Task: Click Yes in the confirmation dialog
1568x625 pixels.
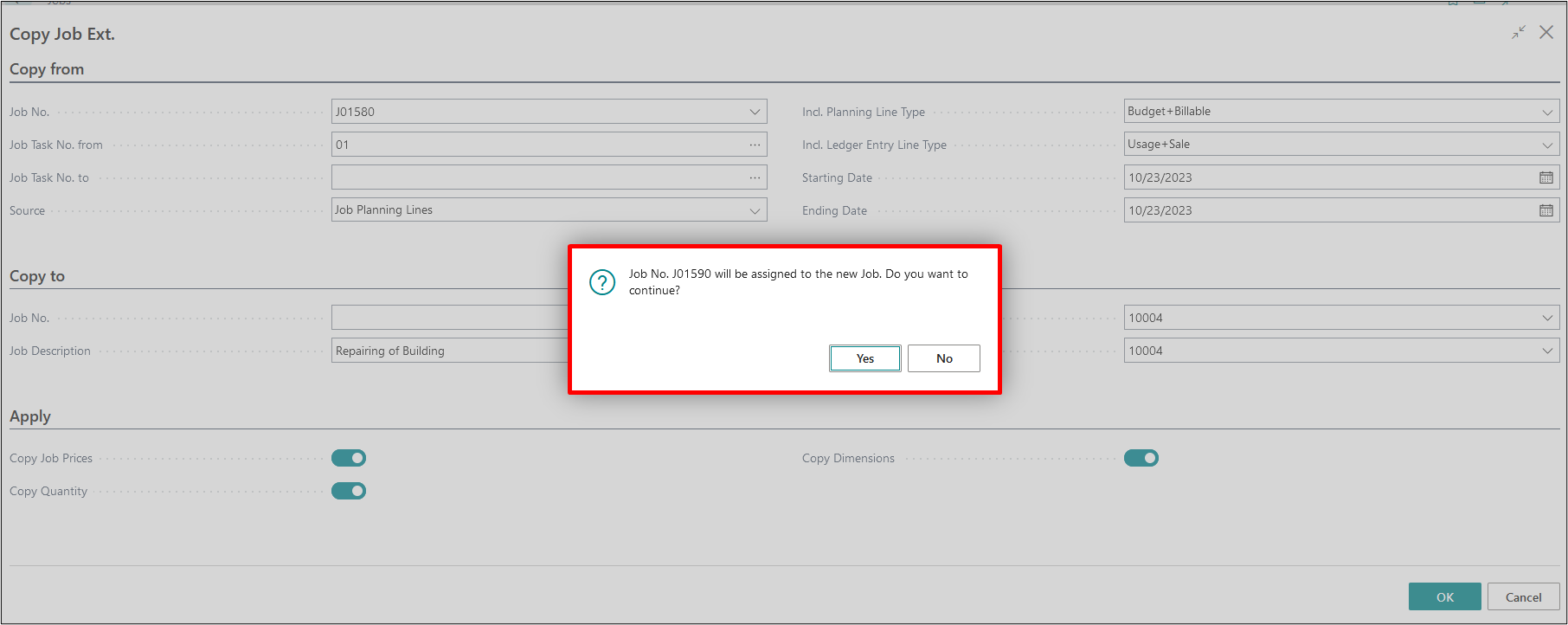Action: tap(864, 358)
